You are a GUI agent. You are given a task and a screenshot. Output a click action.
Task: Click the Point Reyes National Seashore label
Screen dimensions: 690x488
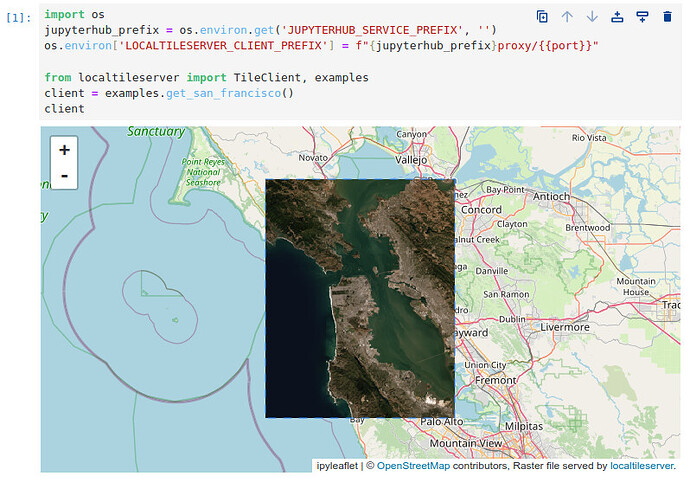(203, 172)
